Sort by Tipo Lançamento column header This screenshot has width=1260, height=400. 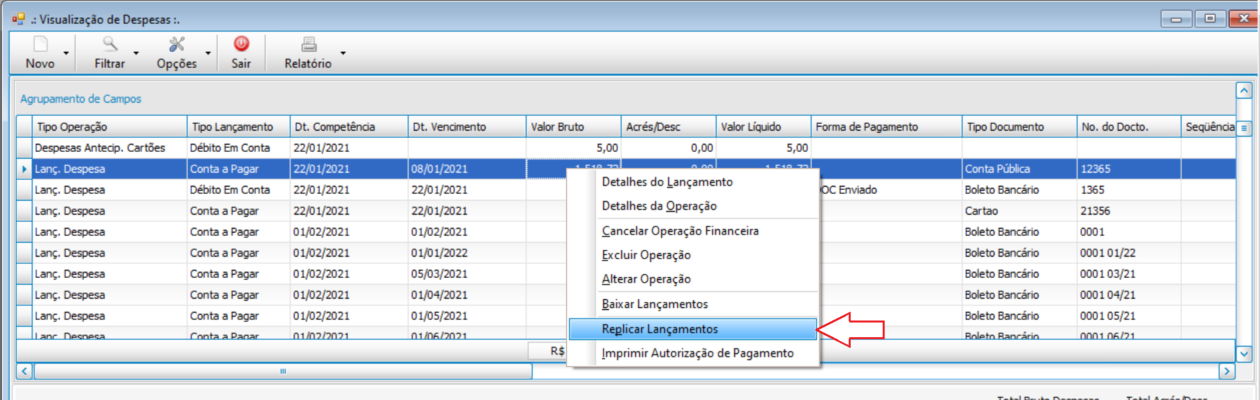[238, 127]
